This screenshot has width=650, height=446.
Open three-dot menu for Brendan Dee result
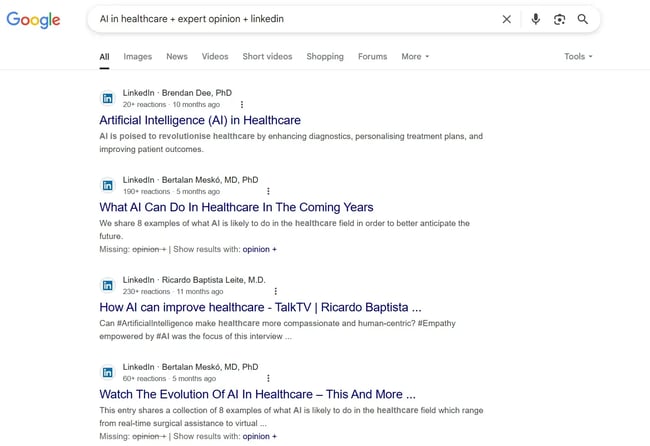click(242, 104)
